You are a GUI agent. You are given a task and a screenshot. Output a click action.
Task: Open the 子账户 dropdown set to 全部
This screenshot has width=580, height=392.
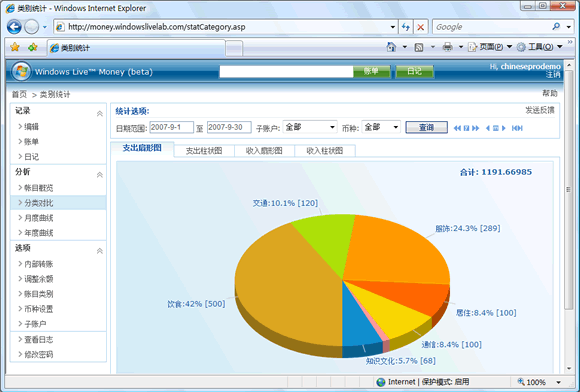pyautogui.click(x=310, y=127)
